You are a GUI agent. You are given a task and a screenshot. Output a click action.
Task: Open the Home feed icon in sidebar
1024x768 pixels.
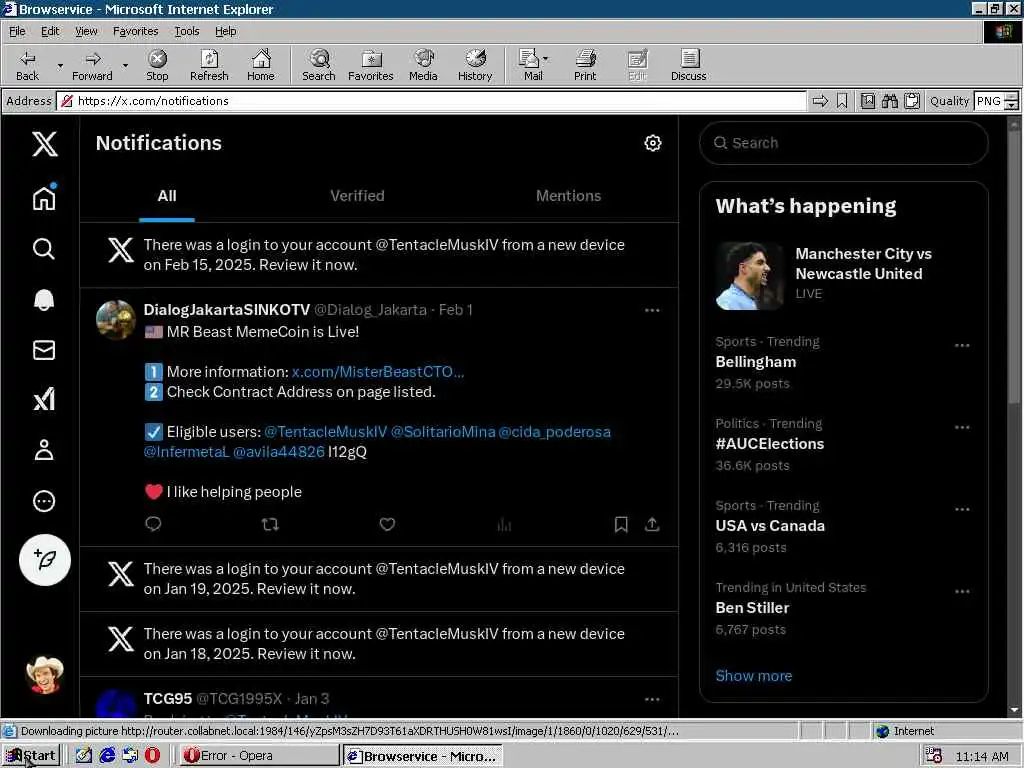point(44,197)
